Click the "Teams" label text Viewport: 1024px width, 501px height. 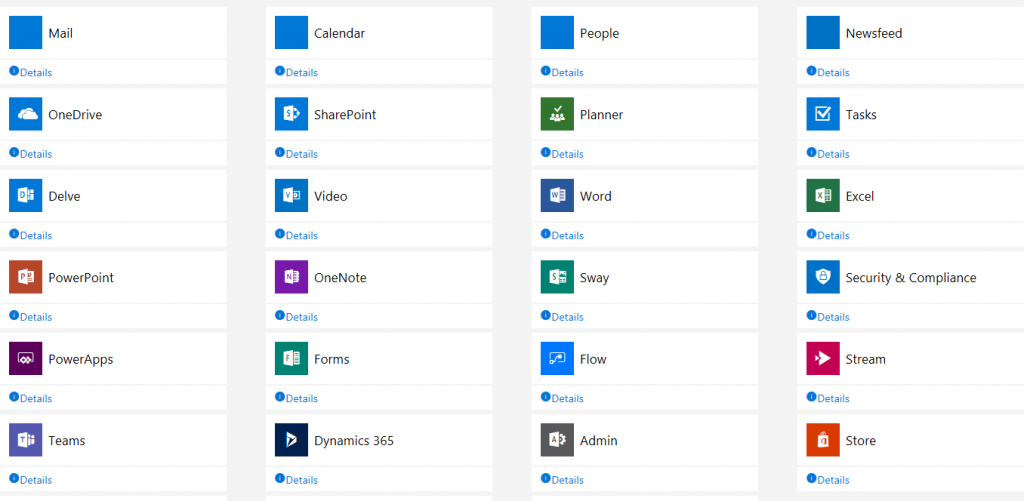point(67,440)
